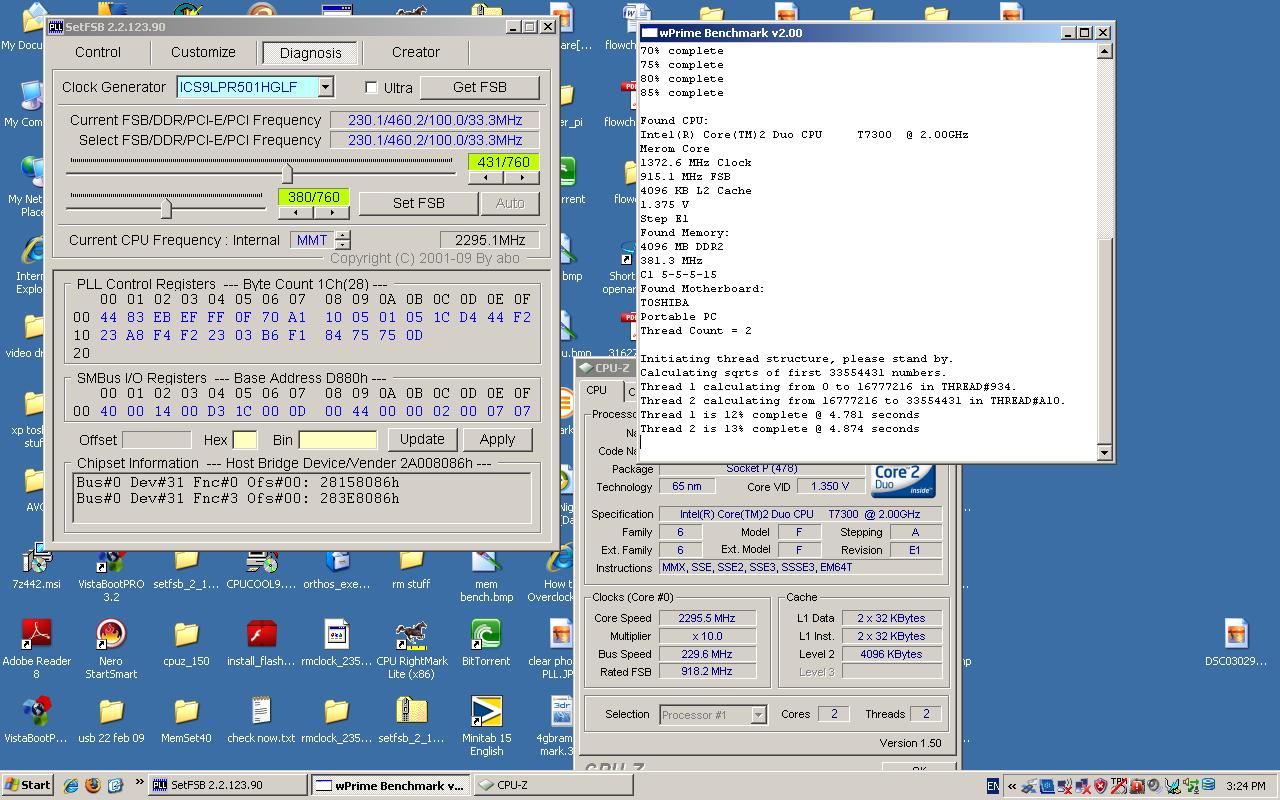Click the Current CPU Frequency value 2295.1MHz
1280x800 pixels.
(x=490, y=240)
